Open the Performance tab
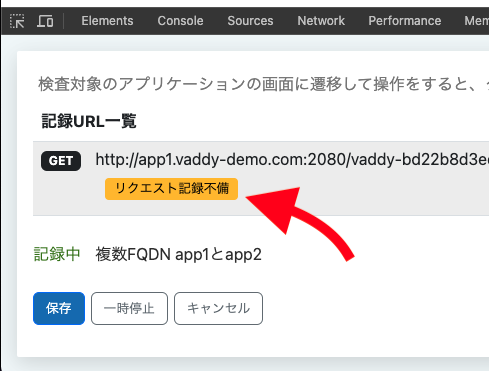The image size is (489, 371). pyautogui.click(x=405, y=21)
